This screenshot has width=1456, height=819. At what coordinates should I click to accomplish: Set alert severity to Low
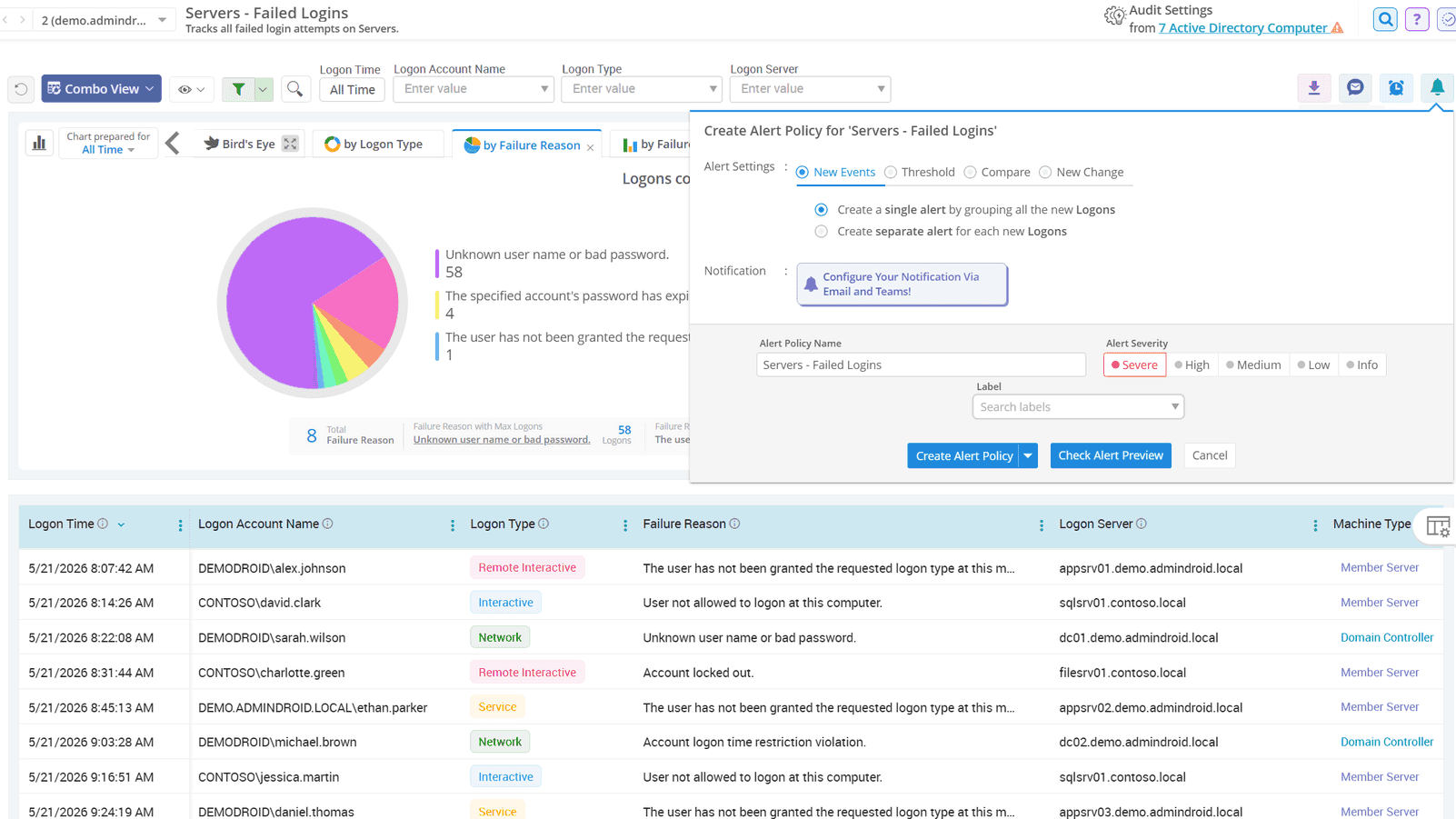1313,365
